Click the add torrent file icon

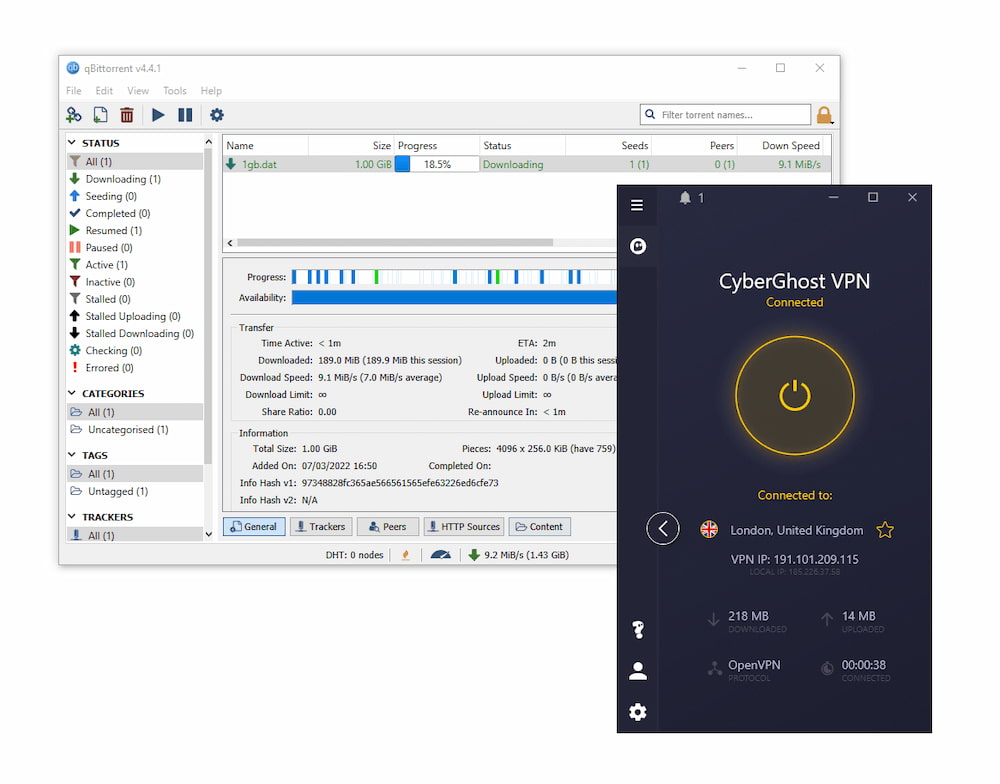[100, 115]
